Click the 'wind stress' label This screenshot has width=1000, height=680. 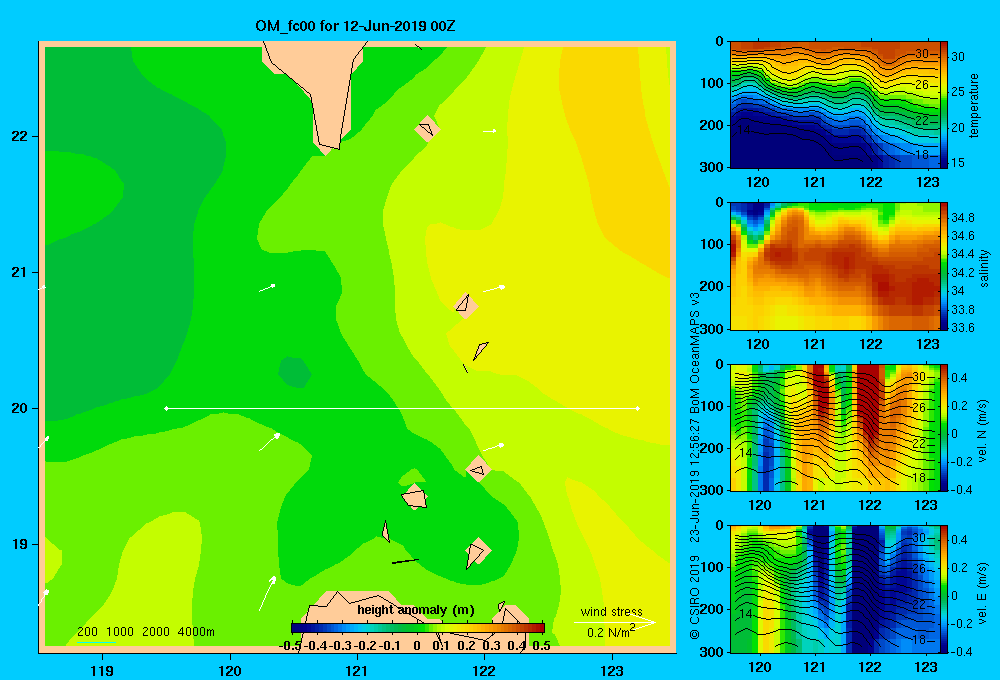(611, 611)
